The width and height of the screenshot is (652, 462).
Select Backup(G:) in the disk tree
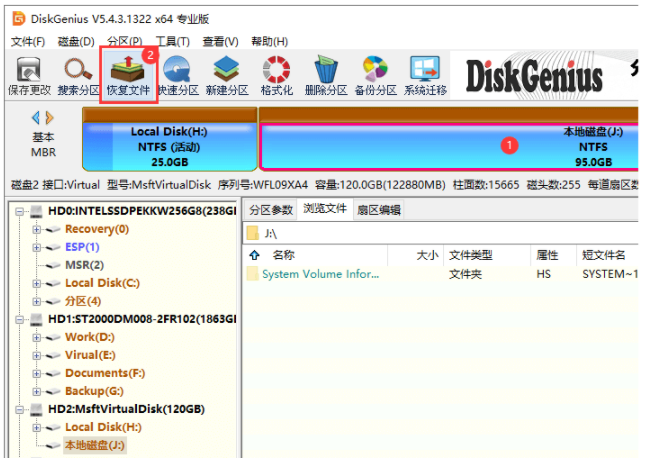pyautogui.click(x=94, y=391)
